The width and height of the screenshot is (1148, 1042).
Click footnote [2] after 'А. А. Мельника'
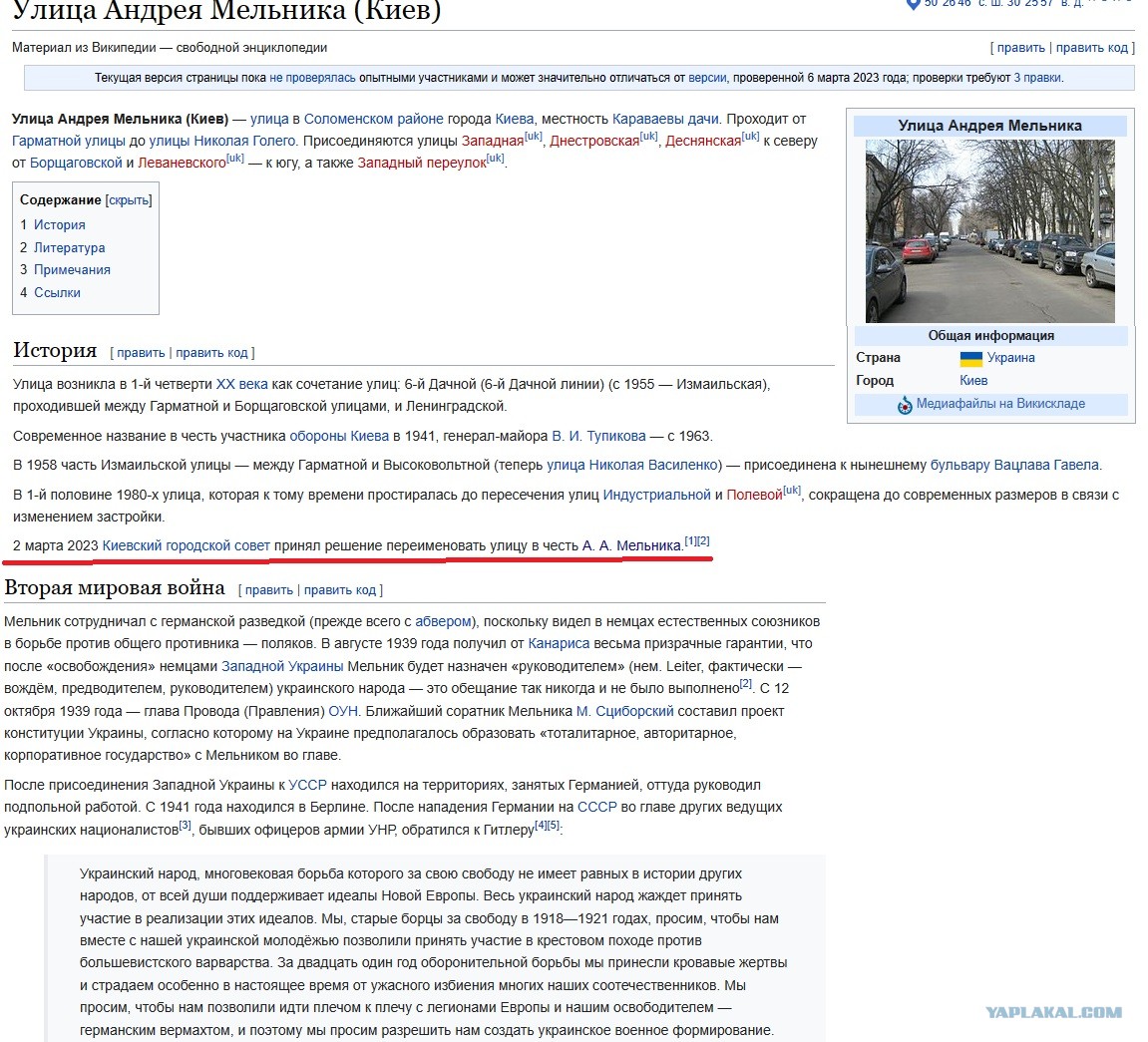click(703, 541)
